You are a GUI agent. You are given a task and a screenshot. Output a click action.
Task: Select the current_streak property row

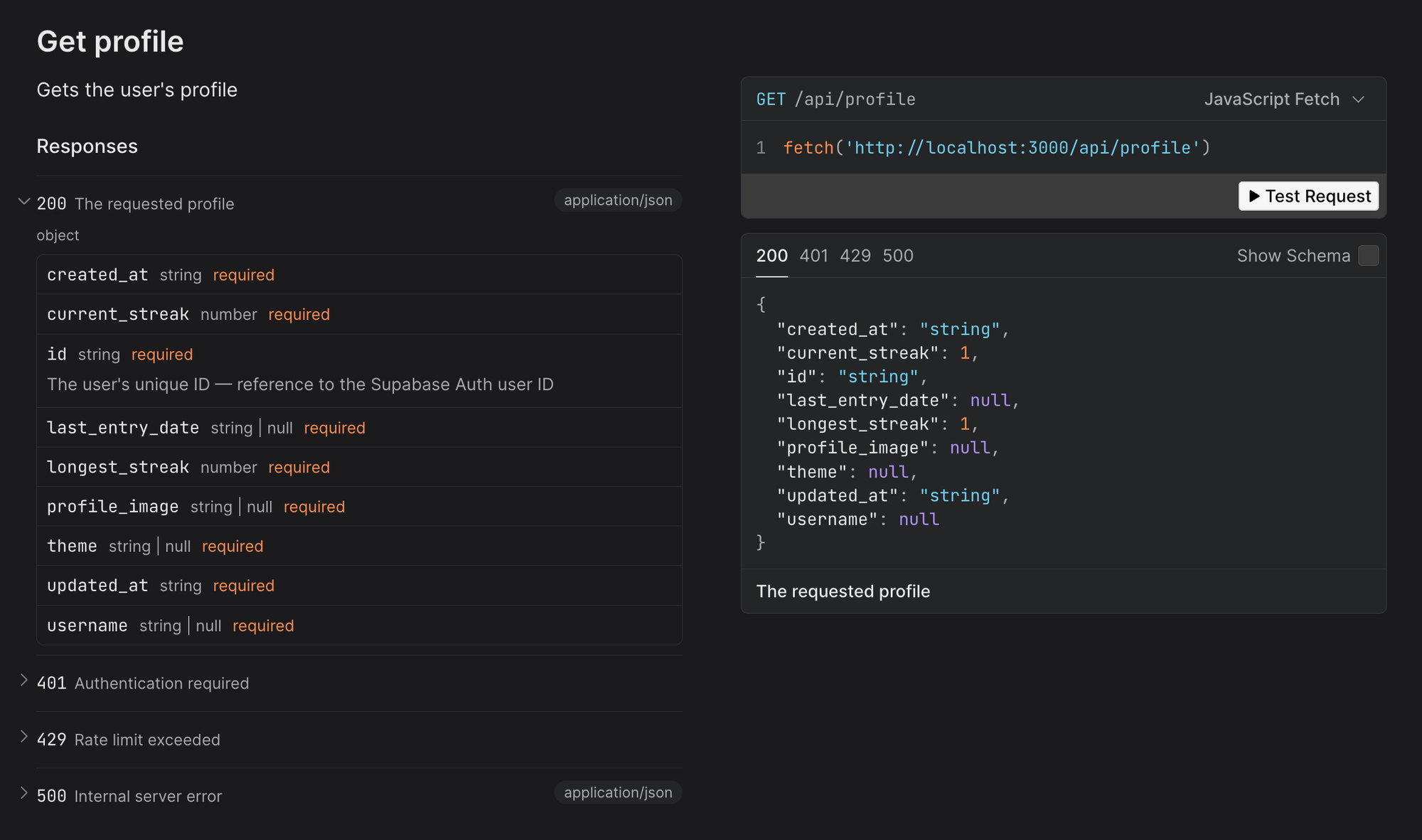coord(359,314)
